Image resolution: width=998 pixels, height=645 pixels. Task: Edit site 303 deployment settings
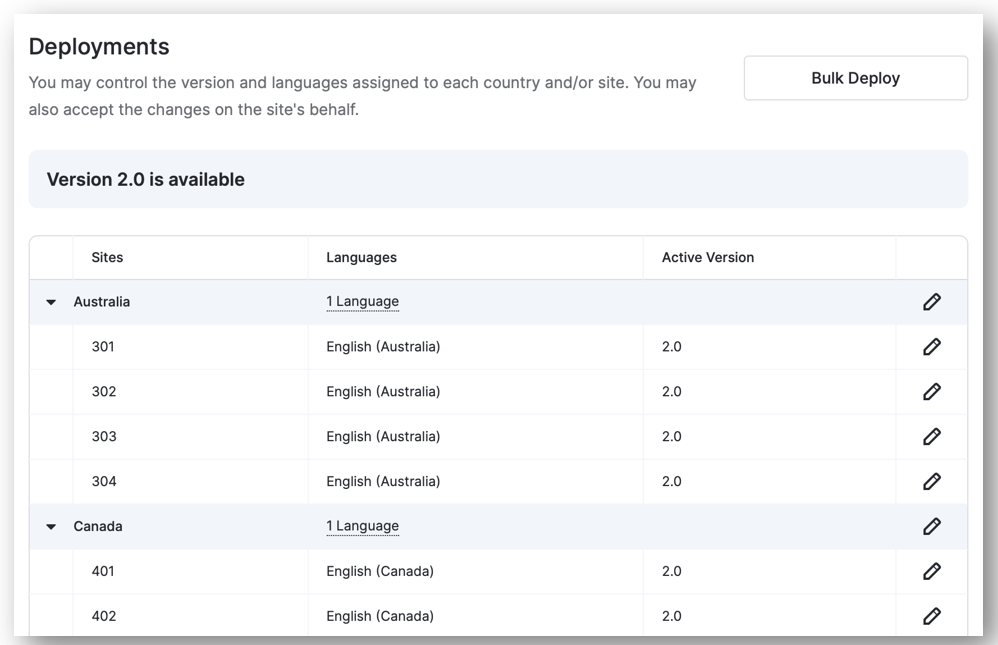tap(931, 437)
